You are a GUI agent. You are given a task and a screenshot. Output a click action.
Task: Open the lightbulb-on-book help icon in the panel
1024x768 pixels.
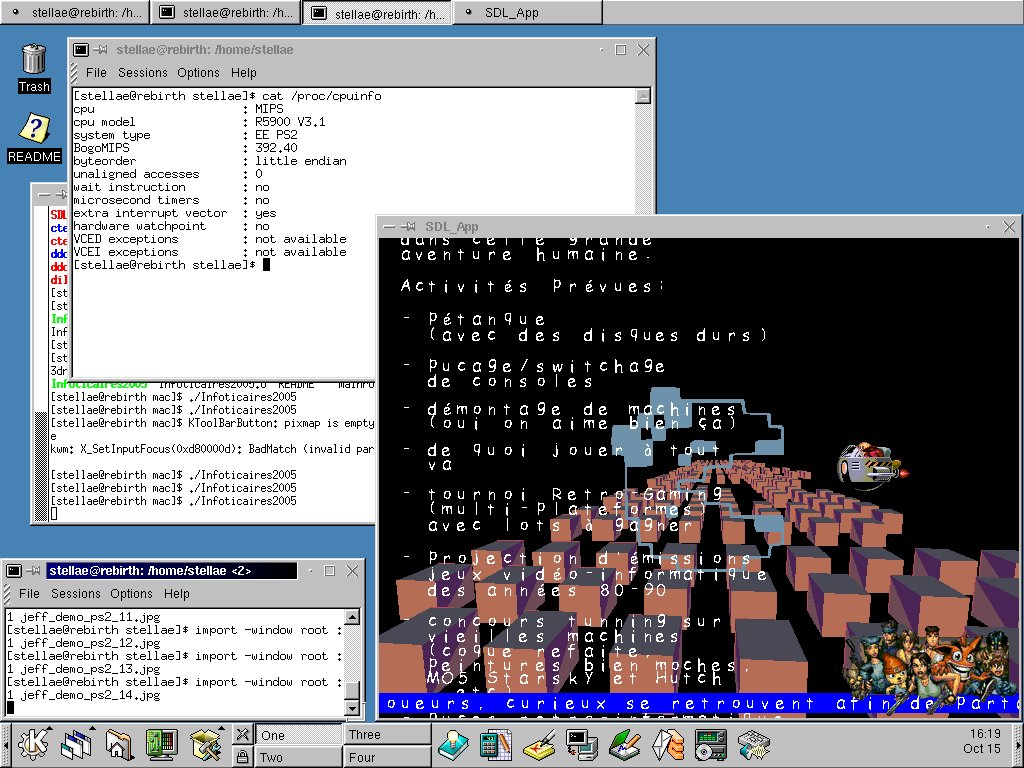[x=453, y=744]
